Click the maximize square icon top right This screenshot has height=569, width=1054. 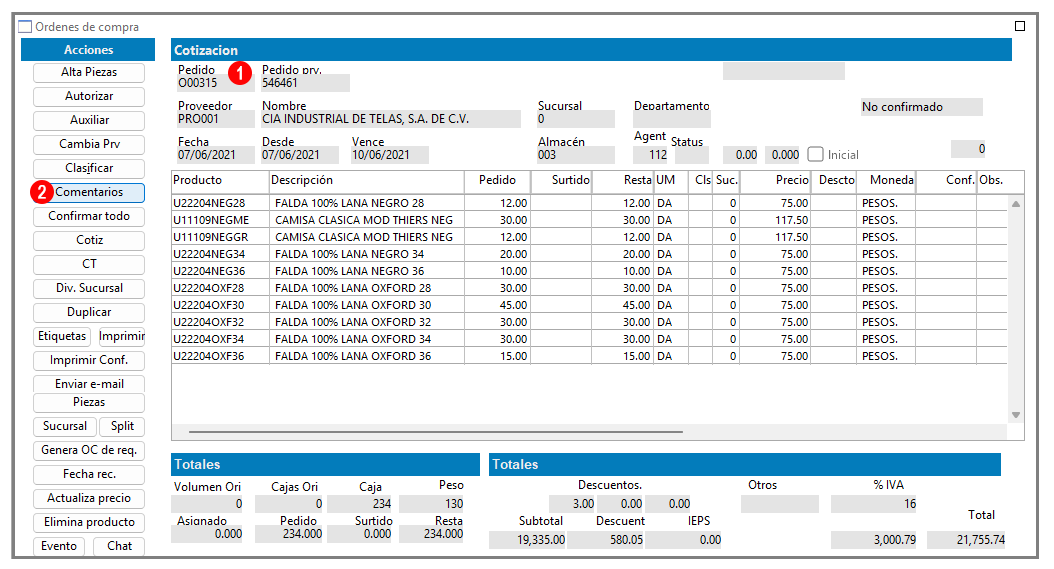click(1020, 26)
